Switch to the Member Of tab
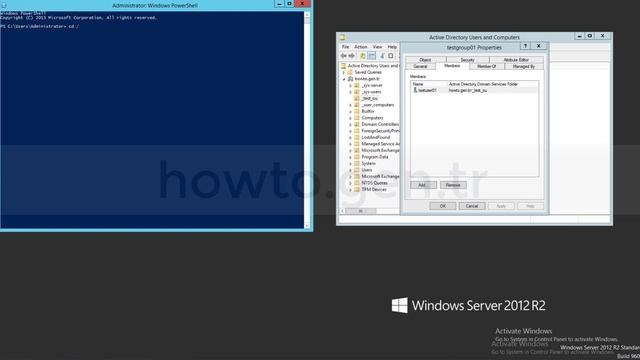Image resolution: width=640 pixels, height=360 pixels. (487, 66)
